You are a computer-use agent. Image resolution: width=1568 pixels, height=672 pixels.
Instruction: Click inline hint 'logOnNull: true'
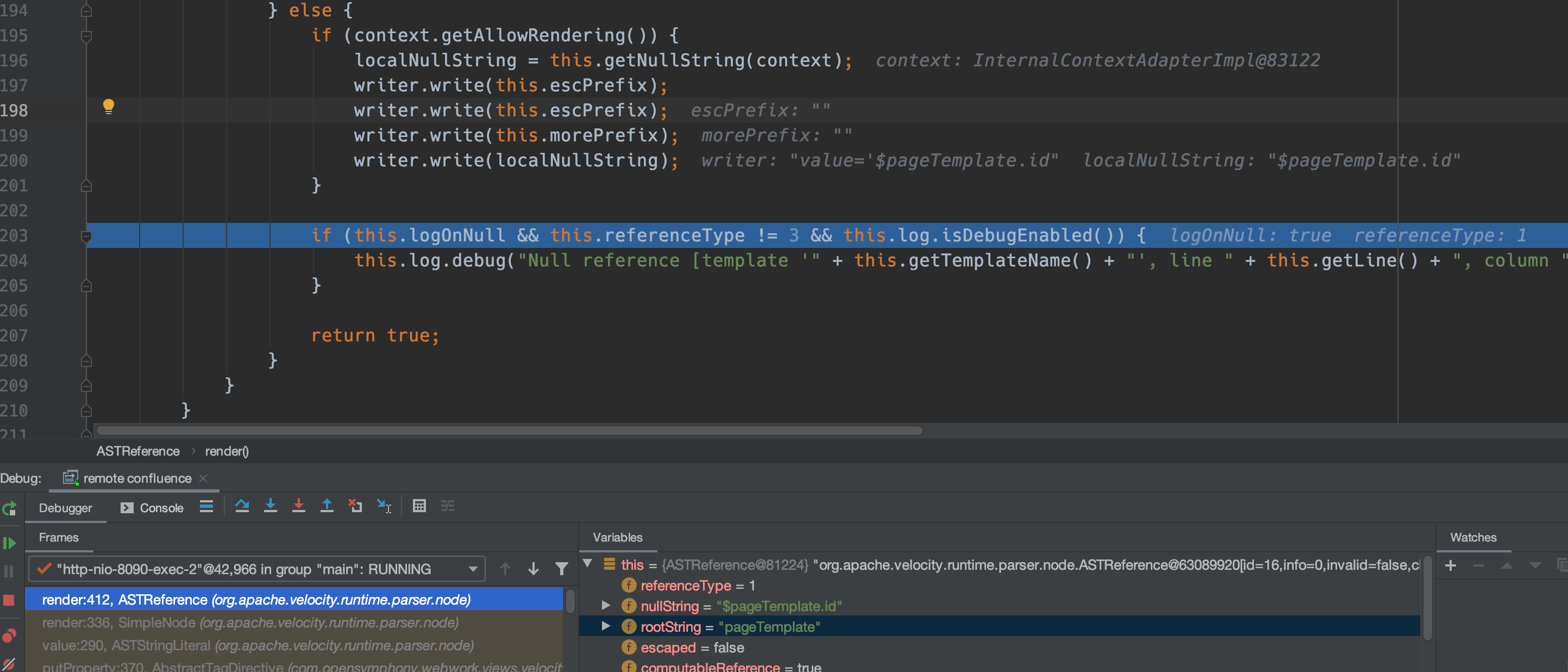pyautogui.click(x=1250, y=236)
